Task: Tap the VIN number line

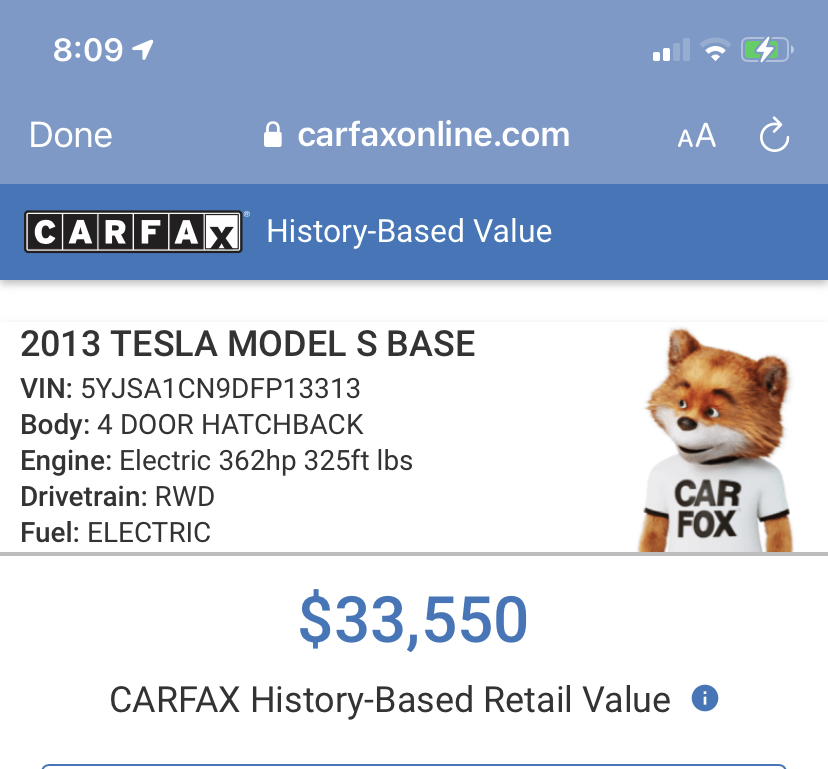Action: tap(190, 388)
